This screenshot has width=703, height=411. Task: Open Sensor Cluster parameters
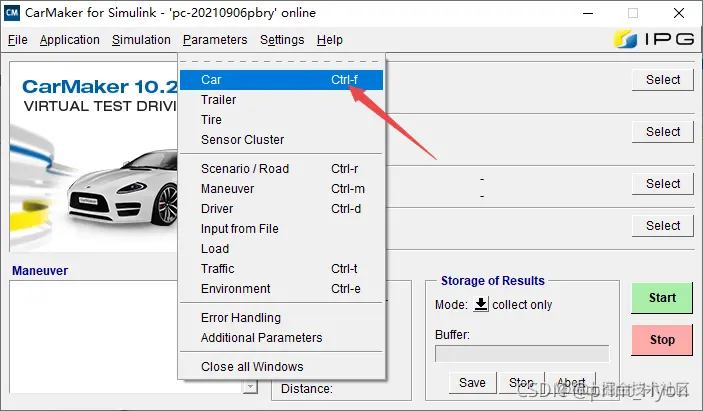click(282, 140)
